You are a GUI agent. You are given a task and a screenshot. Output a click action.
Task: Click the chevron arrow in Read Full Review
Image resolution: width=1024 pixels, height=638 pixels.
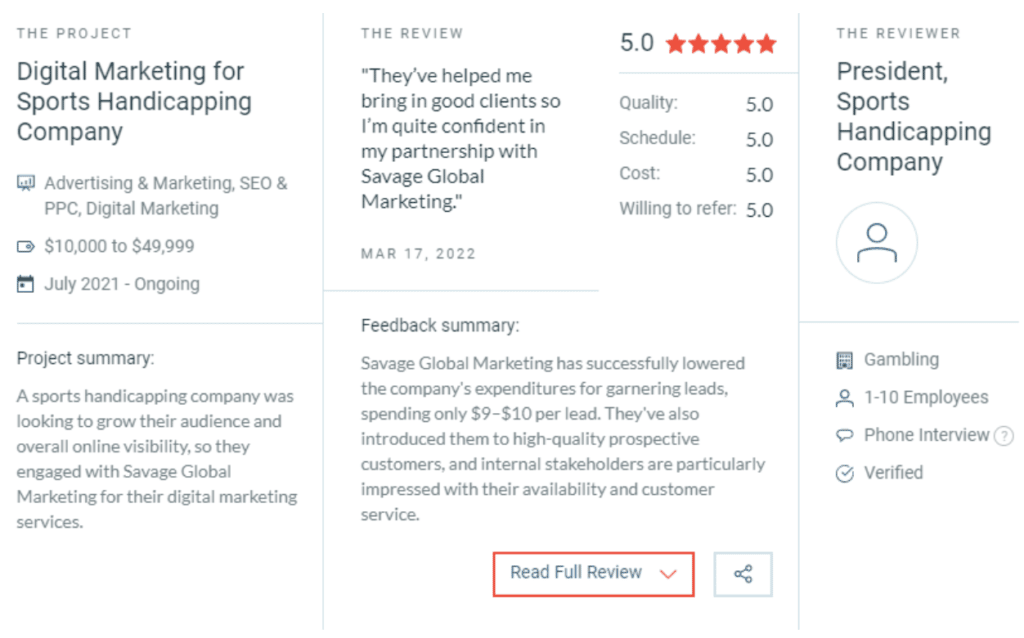pos(667,574)
